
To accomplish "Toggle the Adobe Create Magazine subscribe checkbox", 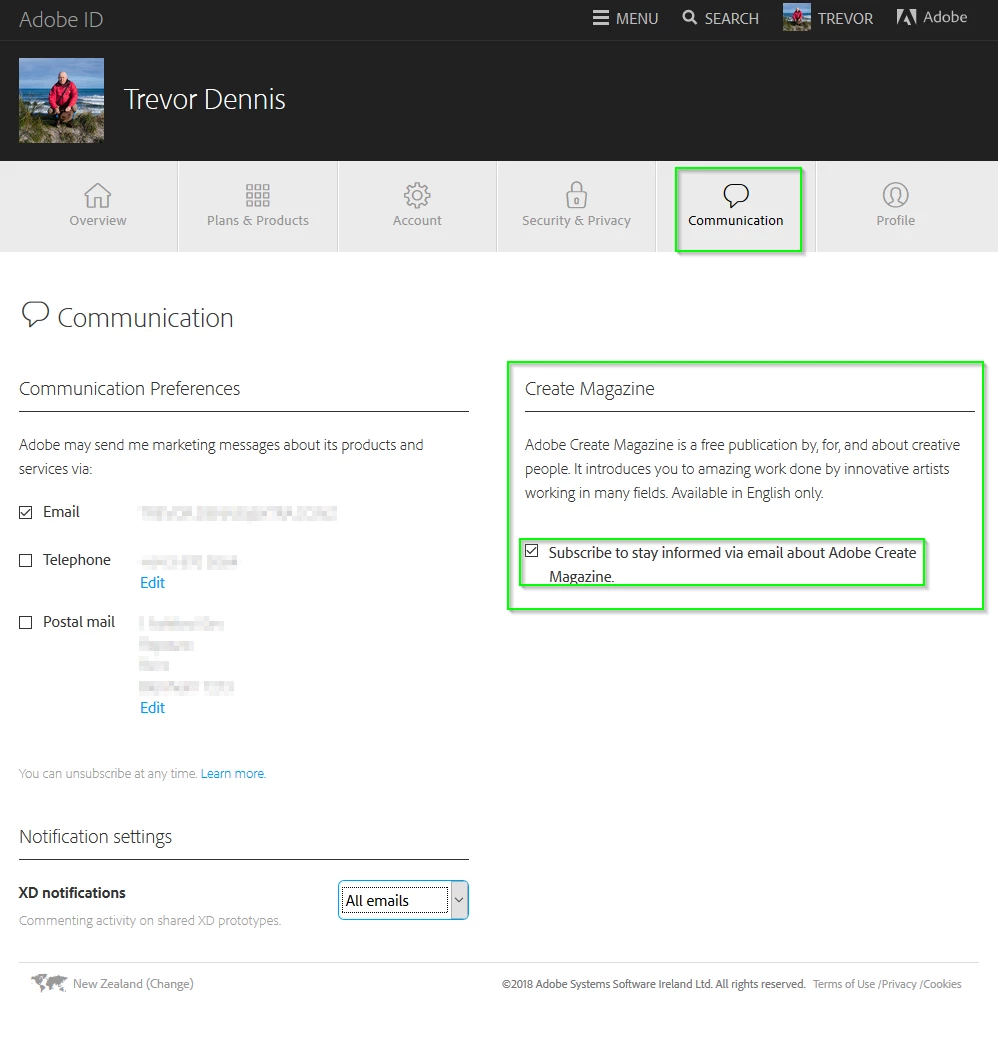I will point(531,551).
